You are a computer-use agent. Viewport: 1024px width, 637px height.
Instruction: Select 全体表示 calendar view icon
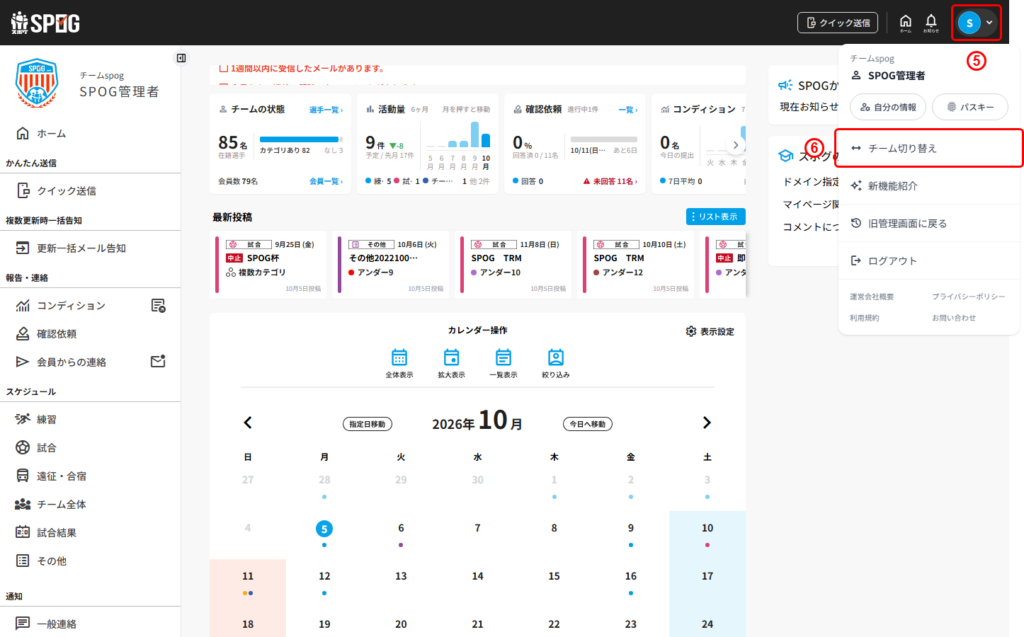tap(399, 364)
